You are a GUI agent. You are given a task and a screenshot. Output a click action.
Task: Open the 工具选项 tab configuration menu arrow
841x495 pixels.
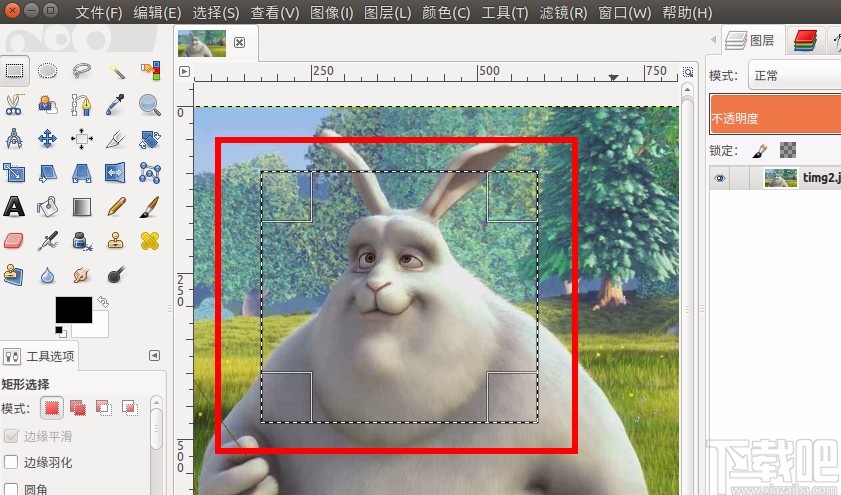(154, 356)
